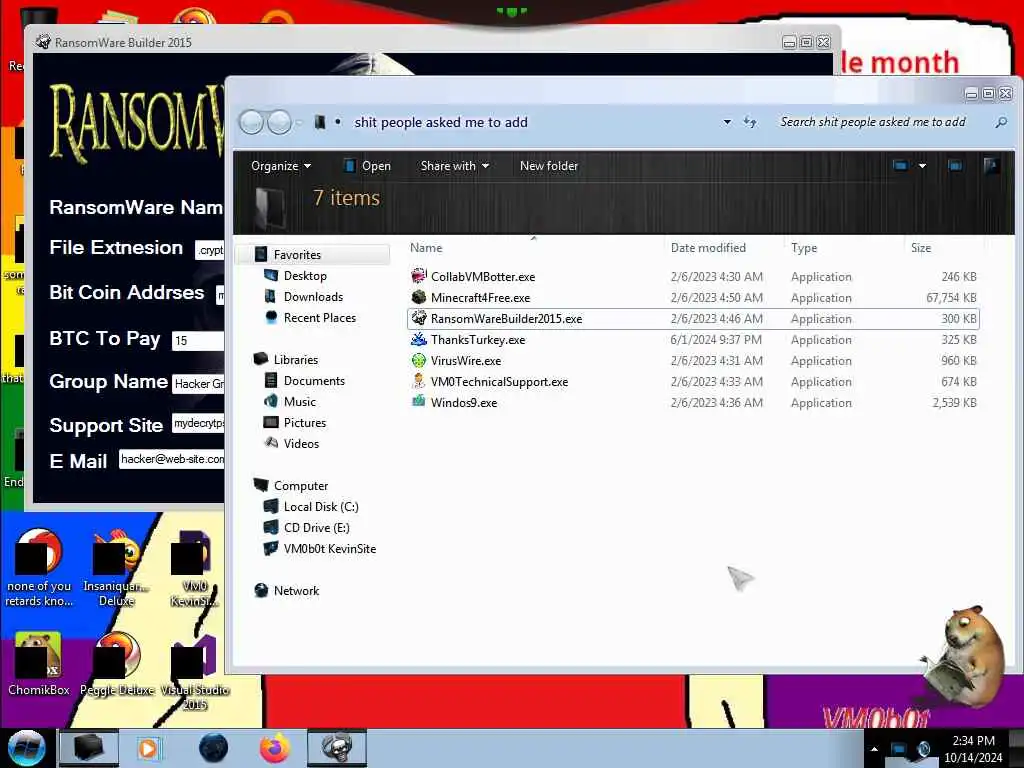Open Desktop in the navigation pane
Screen dimensions: 1024x768
point(305,276)
